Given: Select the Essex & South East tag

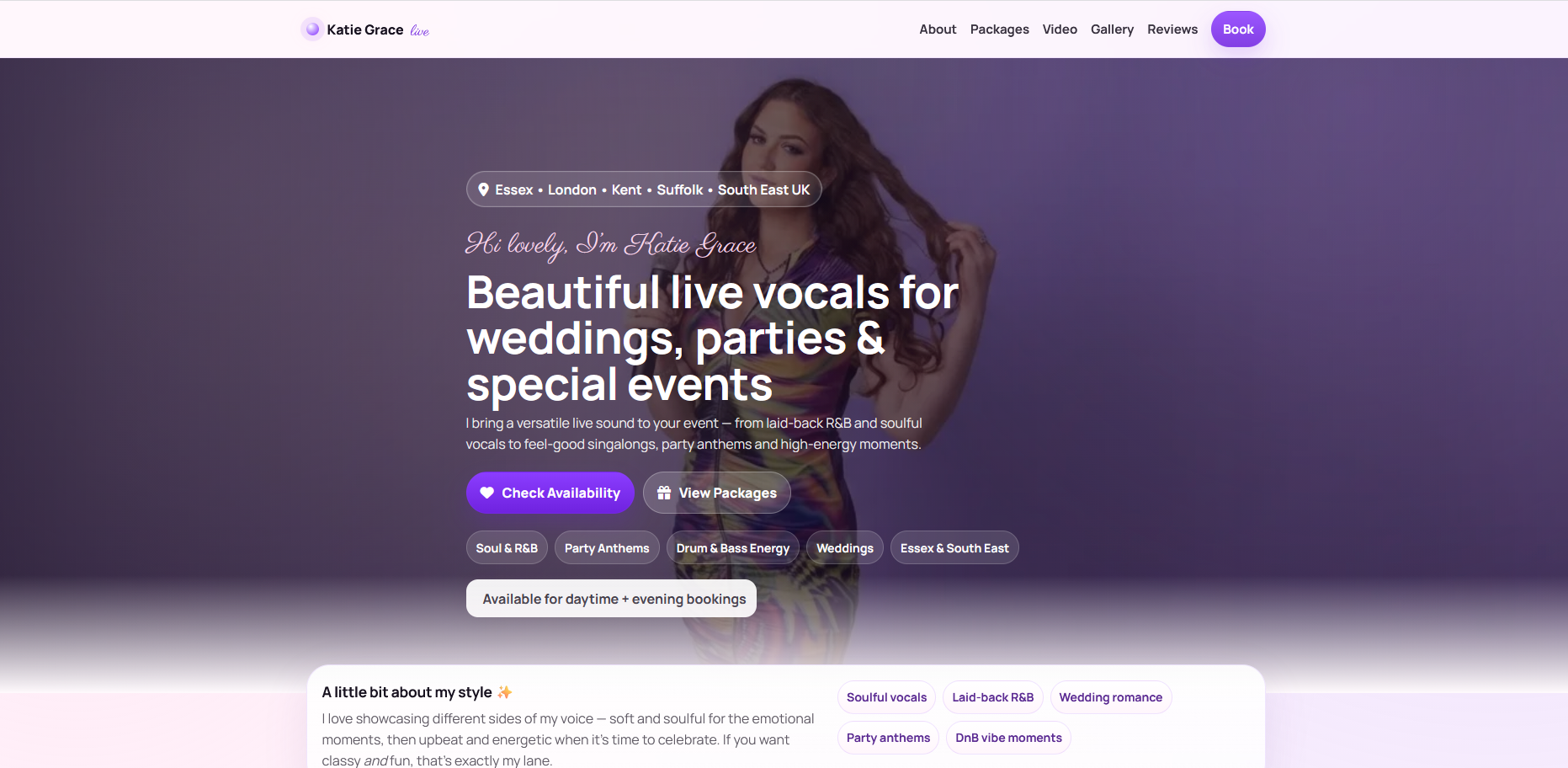Looking at the screenshot, I should pyautogui.click(x=954, y=548).
